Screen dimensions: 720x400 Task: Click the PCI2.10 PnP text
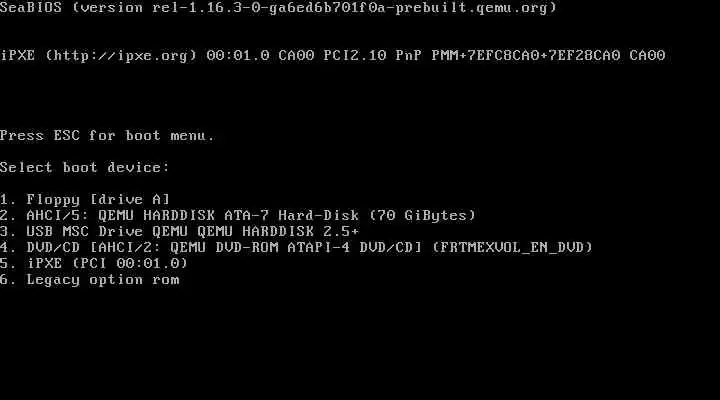point(372,56)
